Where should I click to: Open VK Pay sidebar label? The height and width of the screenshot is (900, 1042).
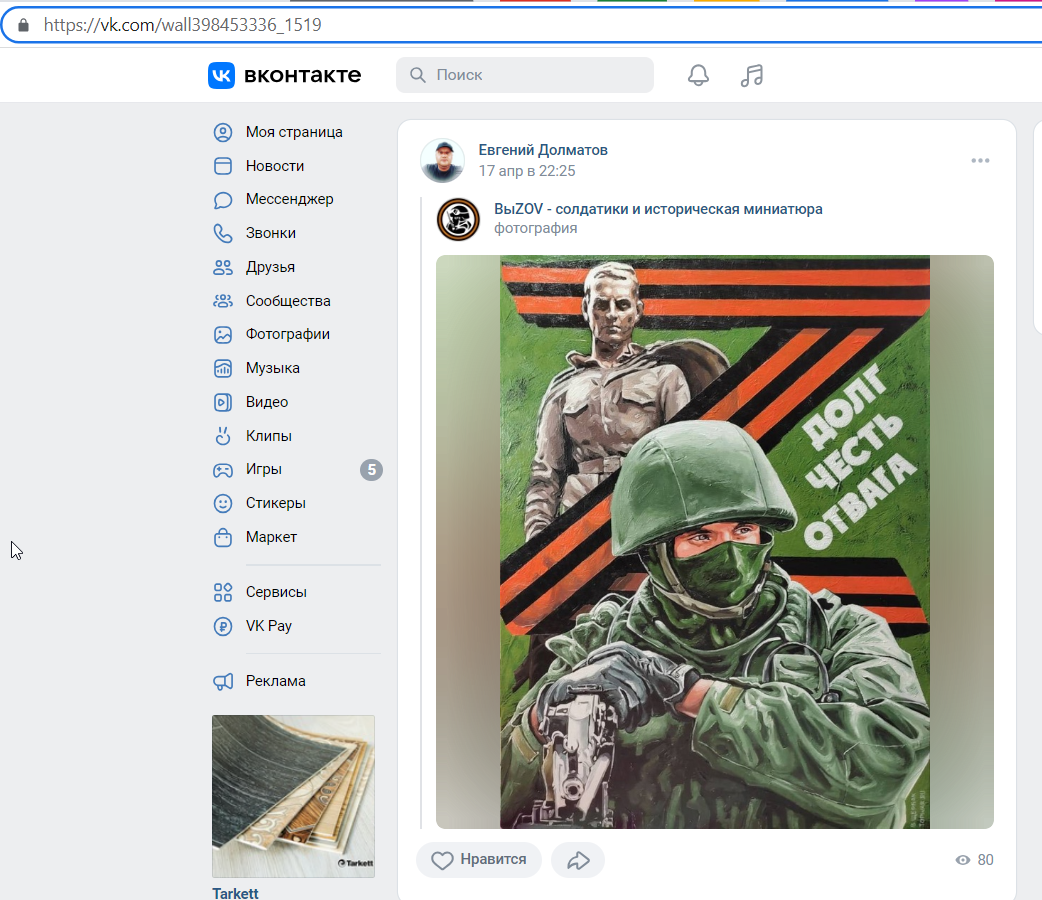click(x=268, y=626)
